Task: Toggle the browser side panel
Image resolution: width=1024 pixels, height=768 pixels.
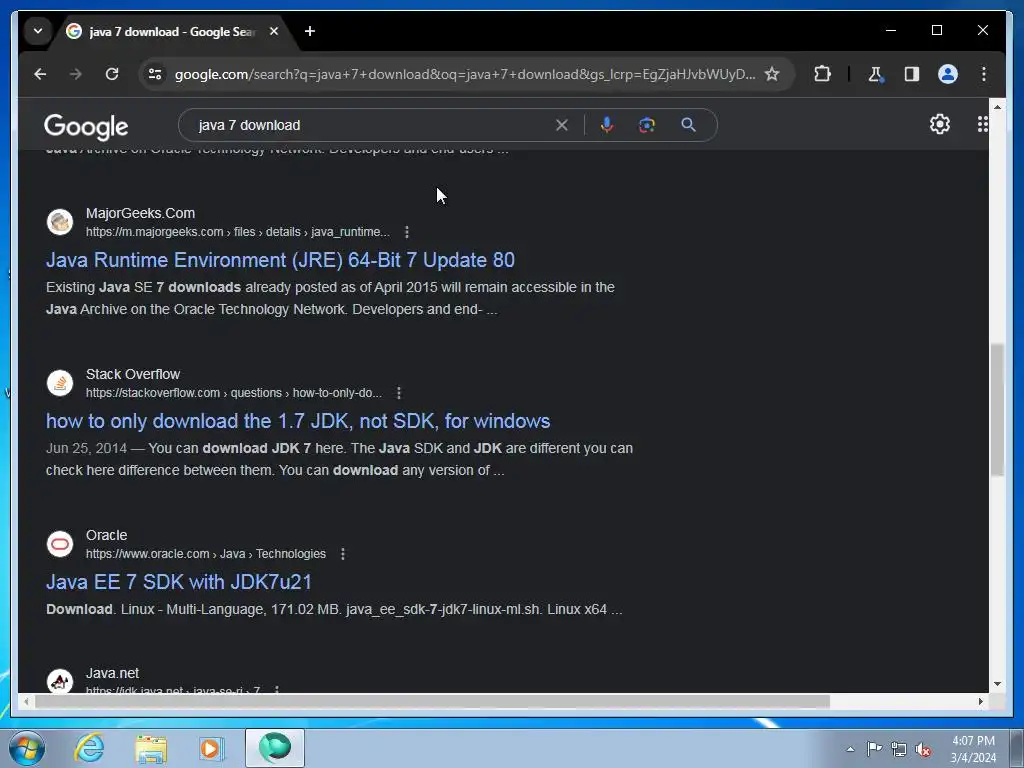Action: click(912, 74)
